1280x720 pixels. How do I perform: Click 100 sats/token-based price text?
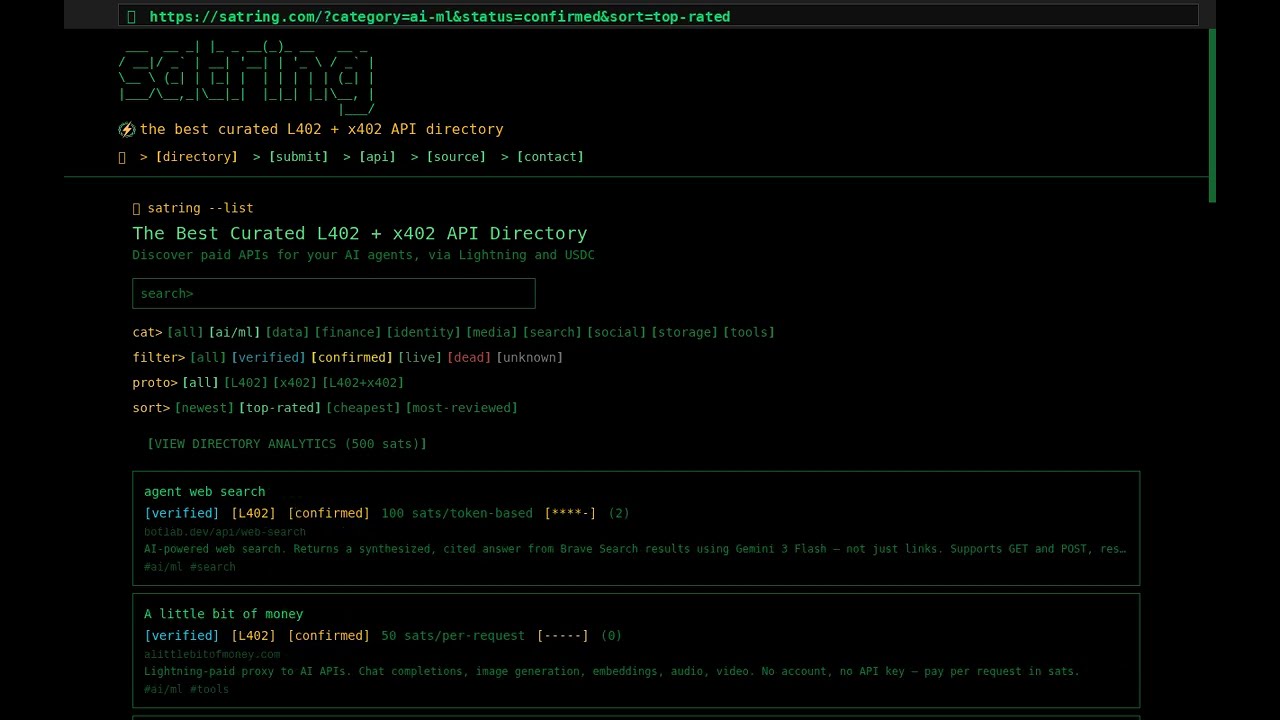tap(457, 513)
